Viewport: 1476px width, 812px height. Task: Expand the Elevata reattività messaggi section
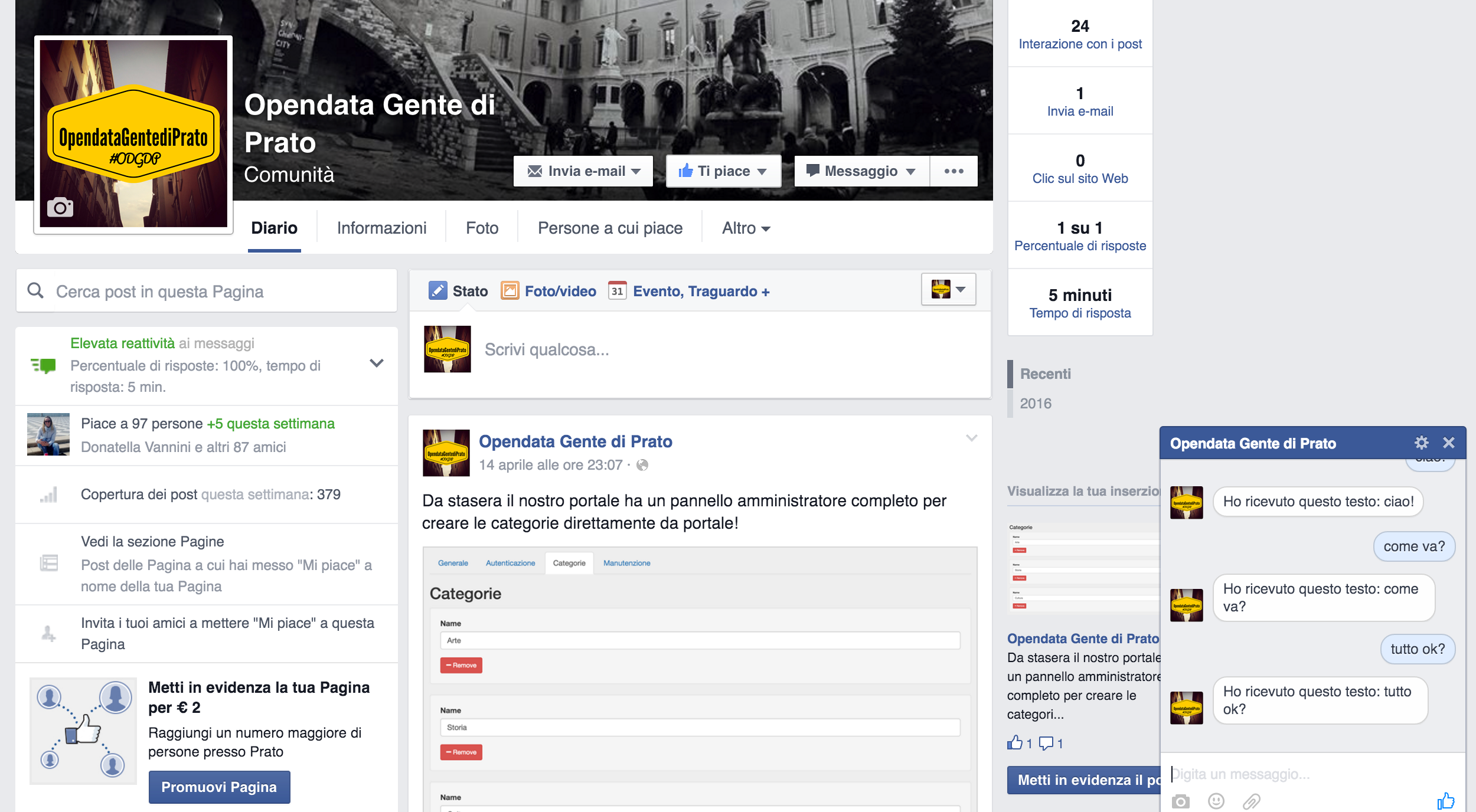pyautogui.click(x=376, y=364)
